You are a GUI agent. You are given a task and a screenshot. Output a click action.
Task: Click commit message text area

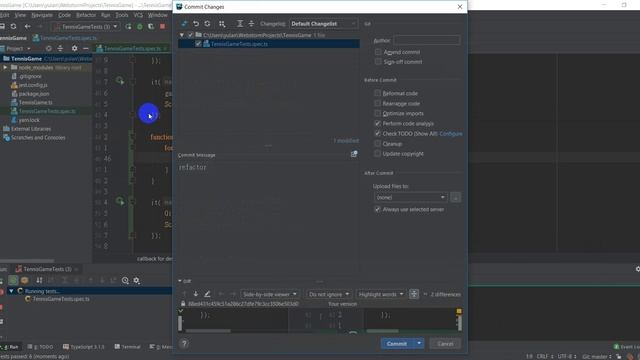[268, 216]
